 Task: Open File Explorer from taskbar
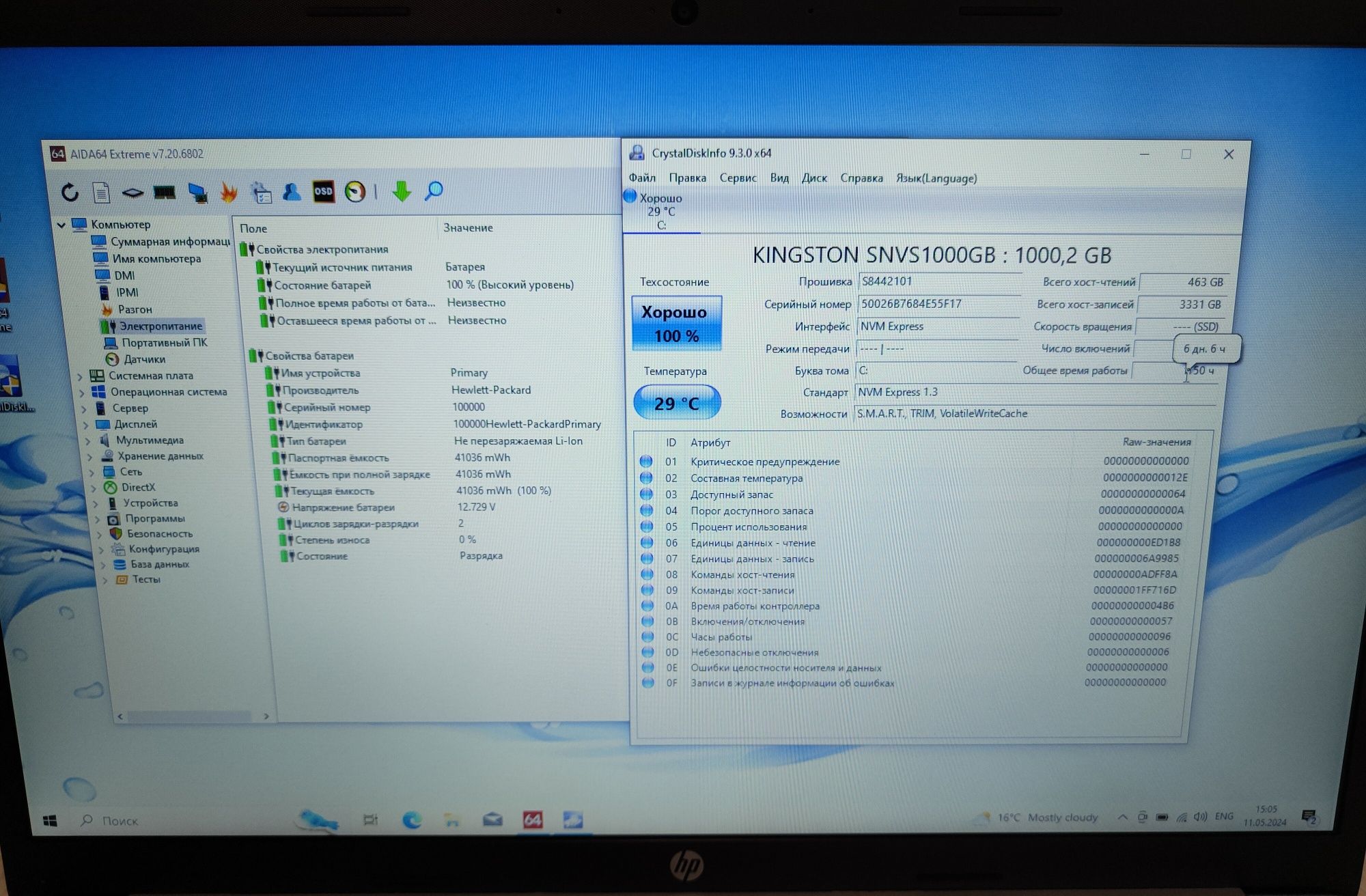[x=452, y=820]
